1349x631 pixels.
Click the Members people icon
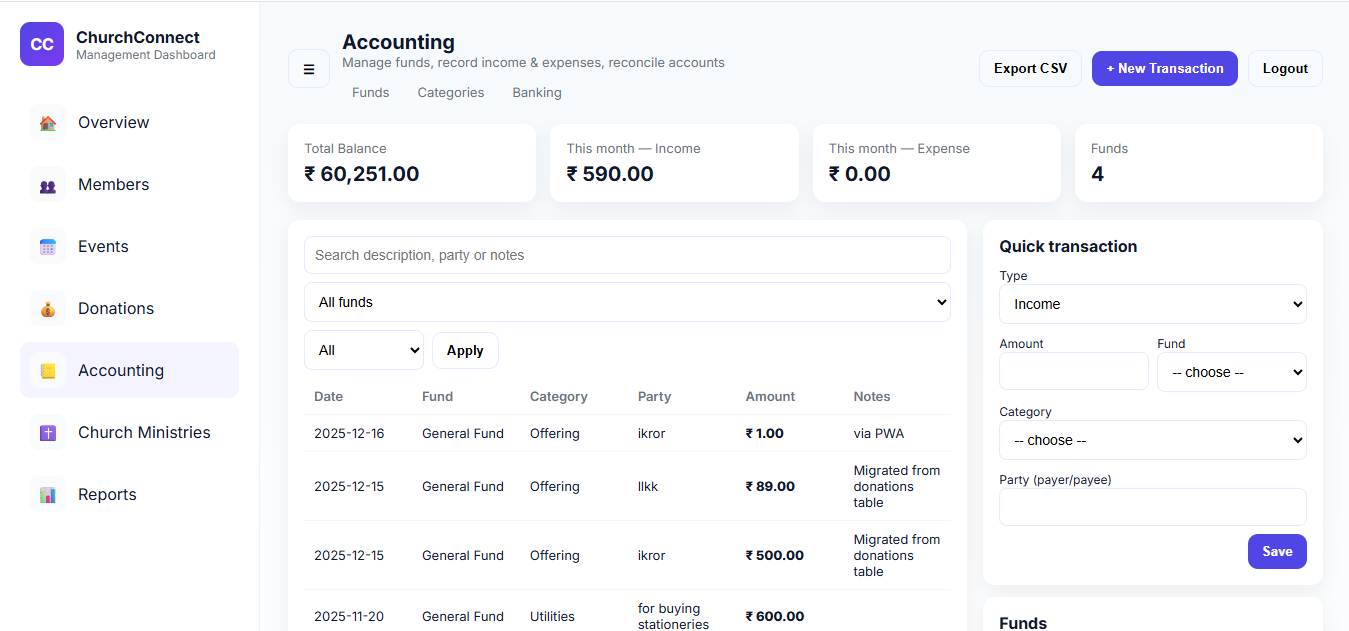48,185
